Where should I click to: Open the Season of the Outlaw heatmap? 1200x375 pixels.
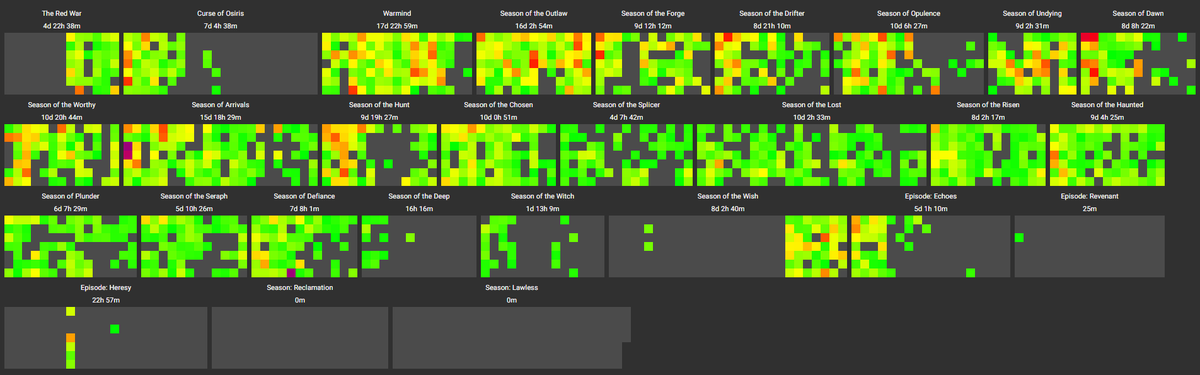[533, 64]
